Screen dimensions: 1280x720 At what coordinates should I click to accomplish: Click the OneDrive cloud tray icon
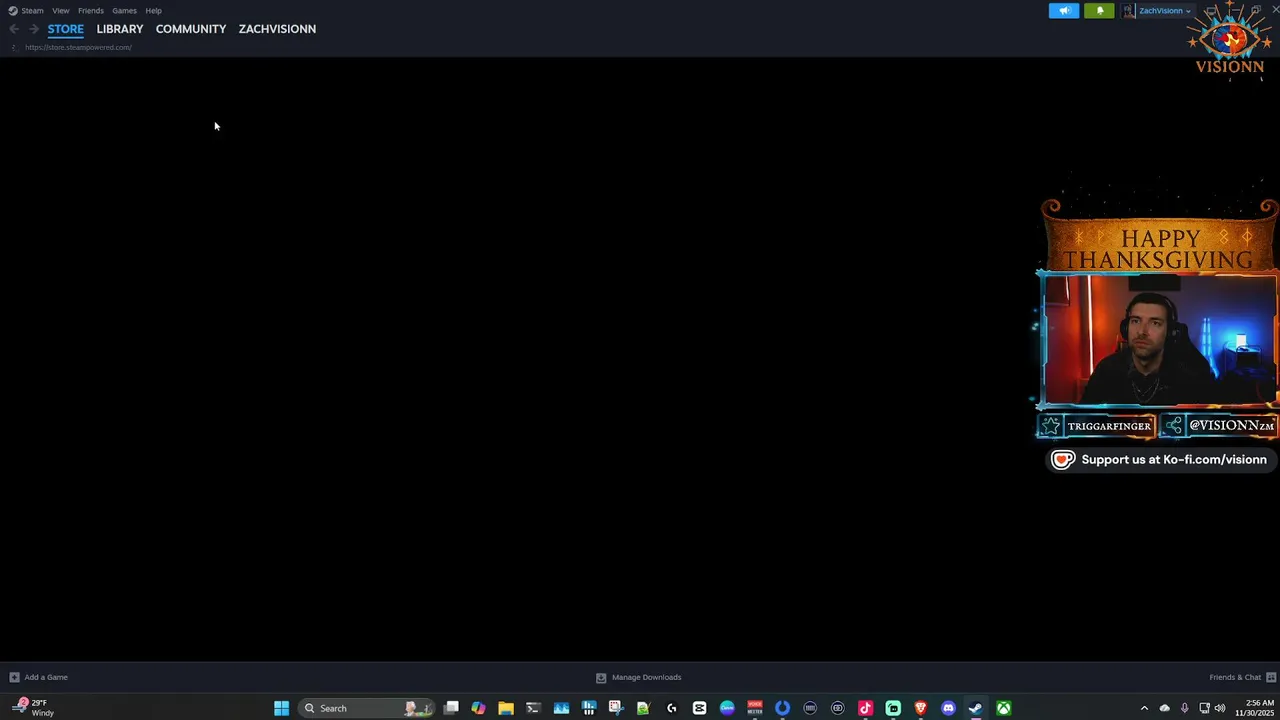[x=1164, y=708]
